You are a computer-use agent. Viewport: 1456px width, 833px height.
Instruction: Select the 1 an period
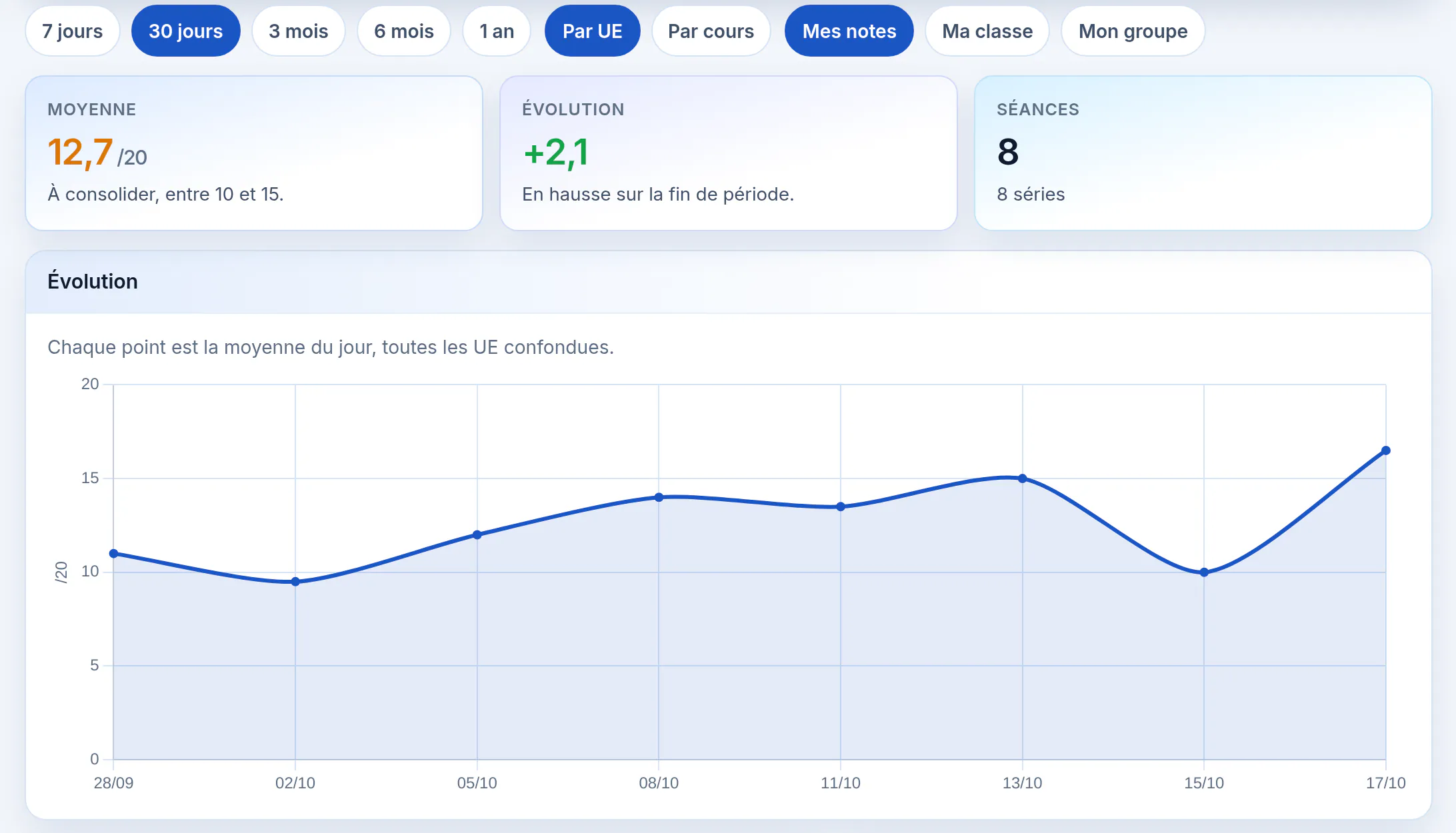pos(497,31)
